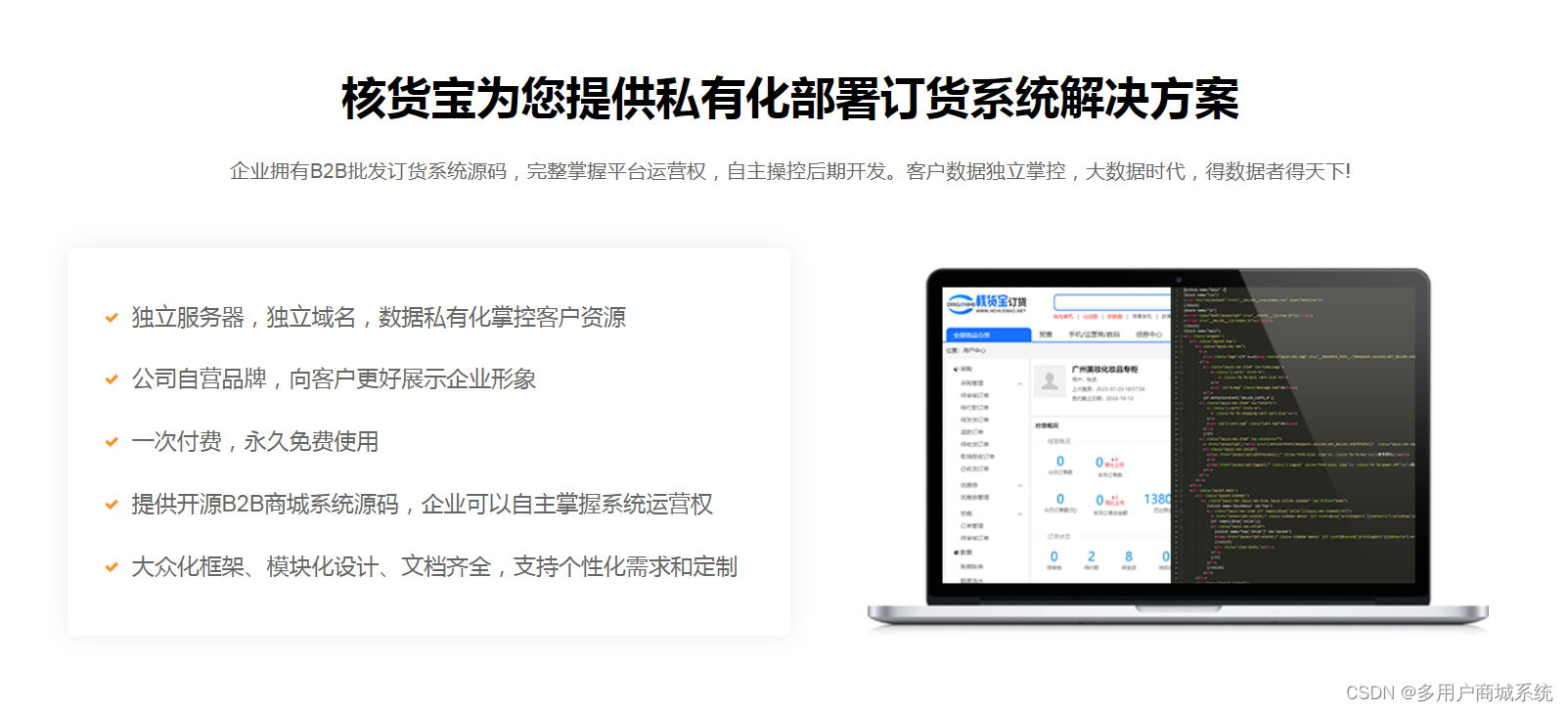The width and height of the screenshot is (1568, 711).
Task: Collapse the 采购管理 sidebar section on the laptop
Action: pyautogui.click(x=1020, y=383)
